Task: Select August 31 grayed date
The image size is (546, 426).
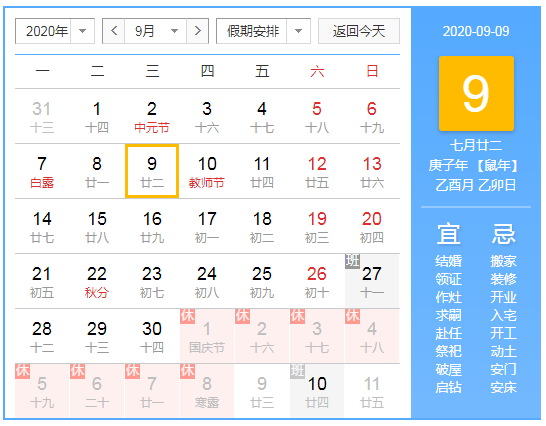Action: (42, 116)
